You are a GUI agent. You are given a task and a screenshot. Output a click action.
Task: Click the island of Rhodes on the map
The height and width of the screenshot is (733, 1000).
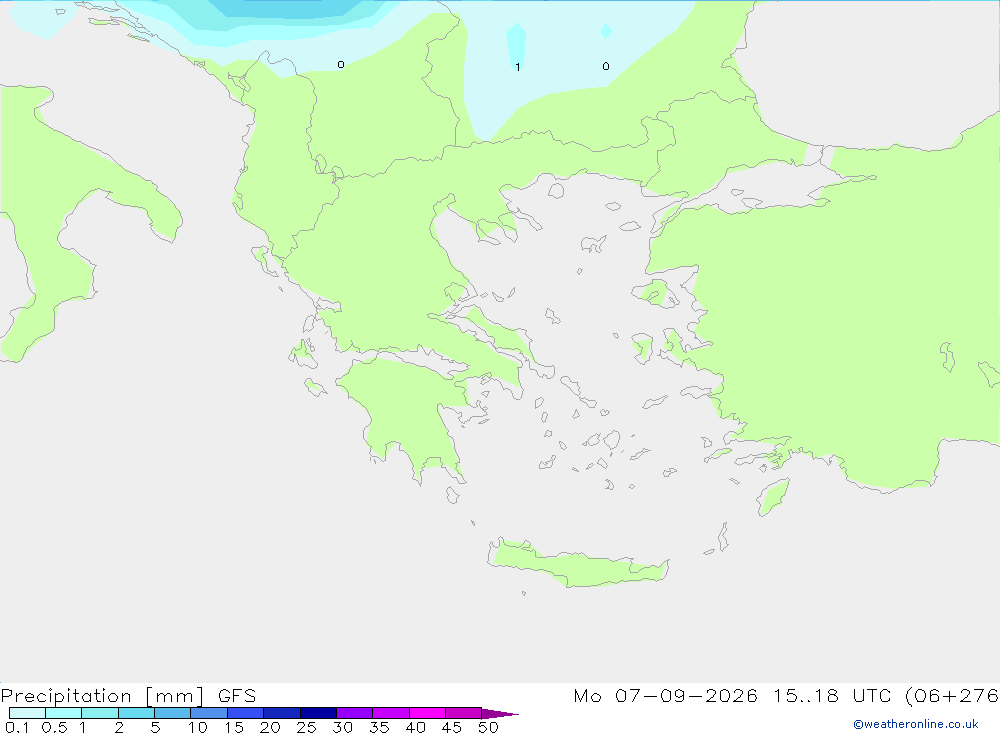[772, 497]
